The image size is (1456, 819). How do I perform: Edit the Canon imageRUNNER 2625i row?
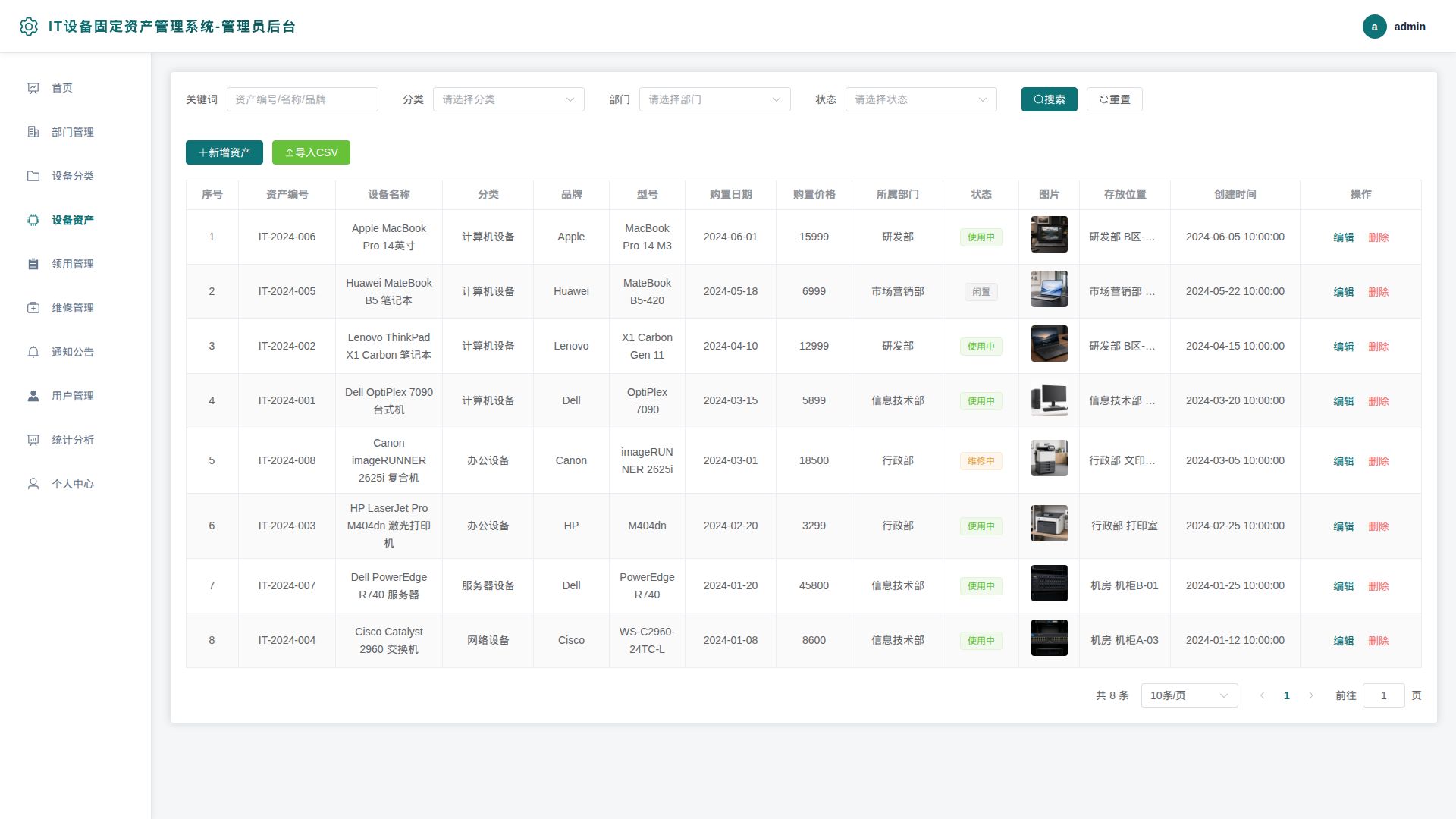click(x=1344, y=461)
